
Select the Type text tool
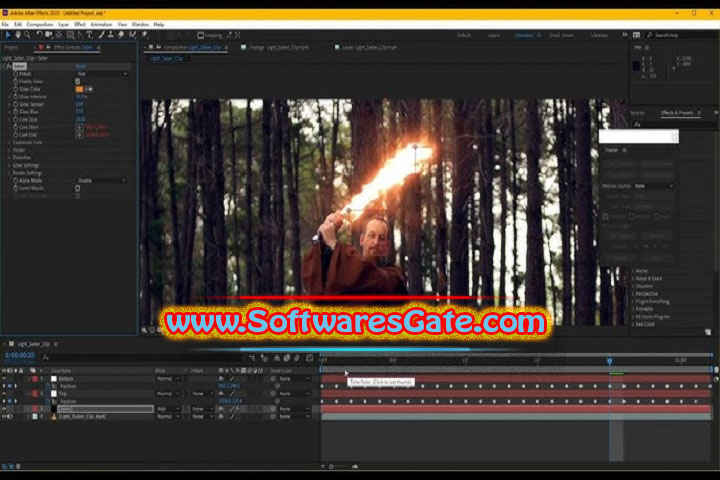coord(90,35)
